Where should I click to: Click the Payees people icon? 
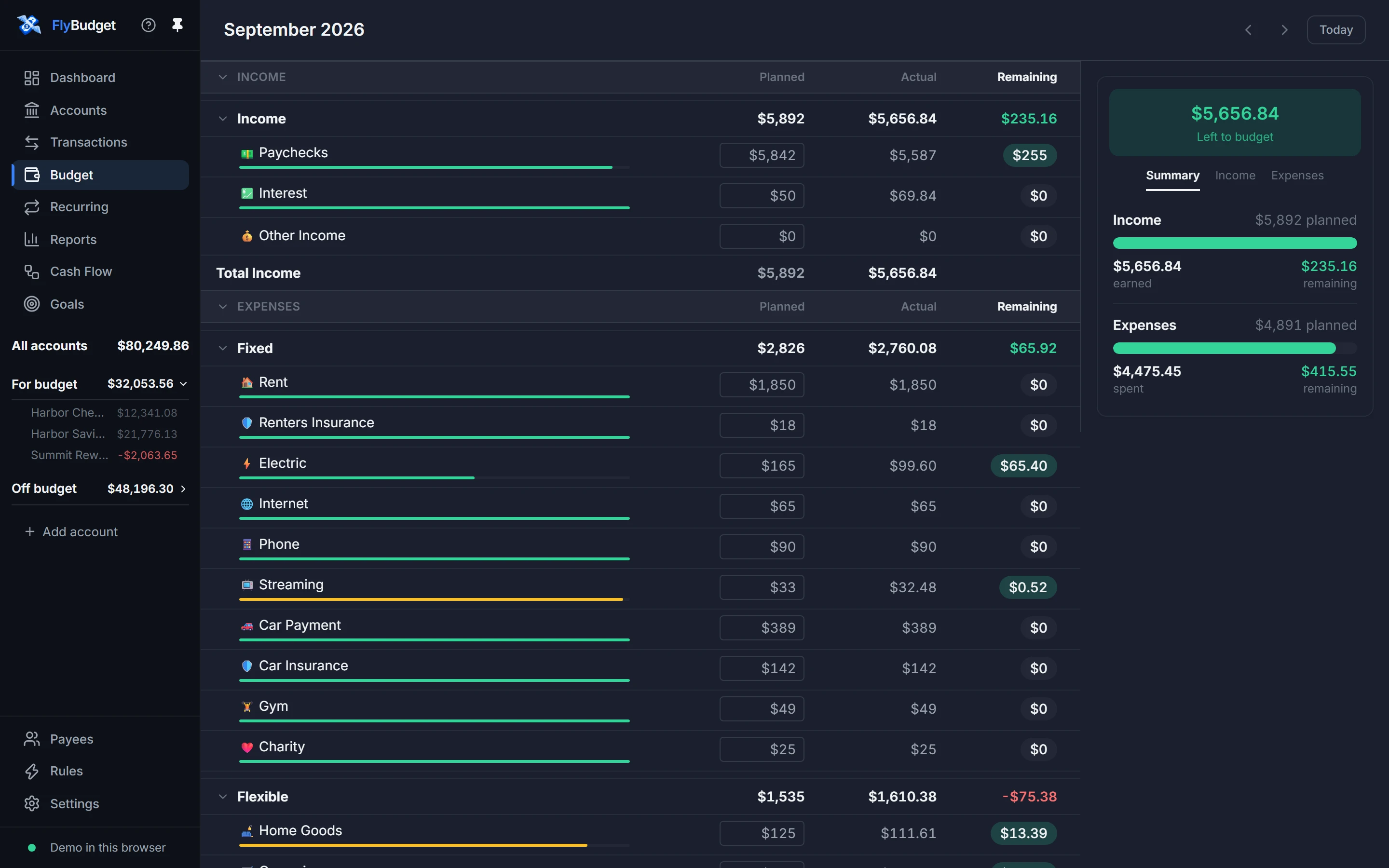pos(31,739)
